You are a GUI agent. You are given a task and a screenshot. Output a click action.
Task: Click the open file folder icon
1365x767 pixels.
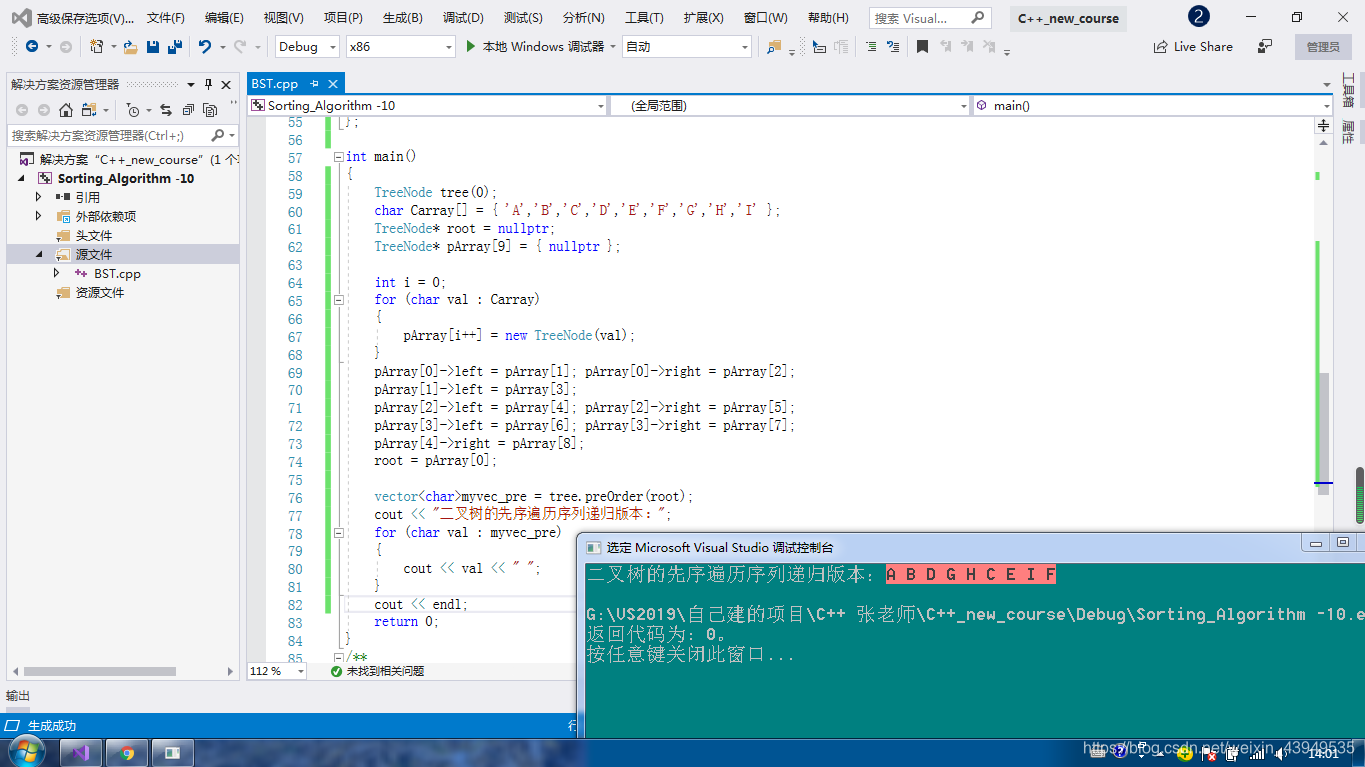[130, 47]
